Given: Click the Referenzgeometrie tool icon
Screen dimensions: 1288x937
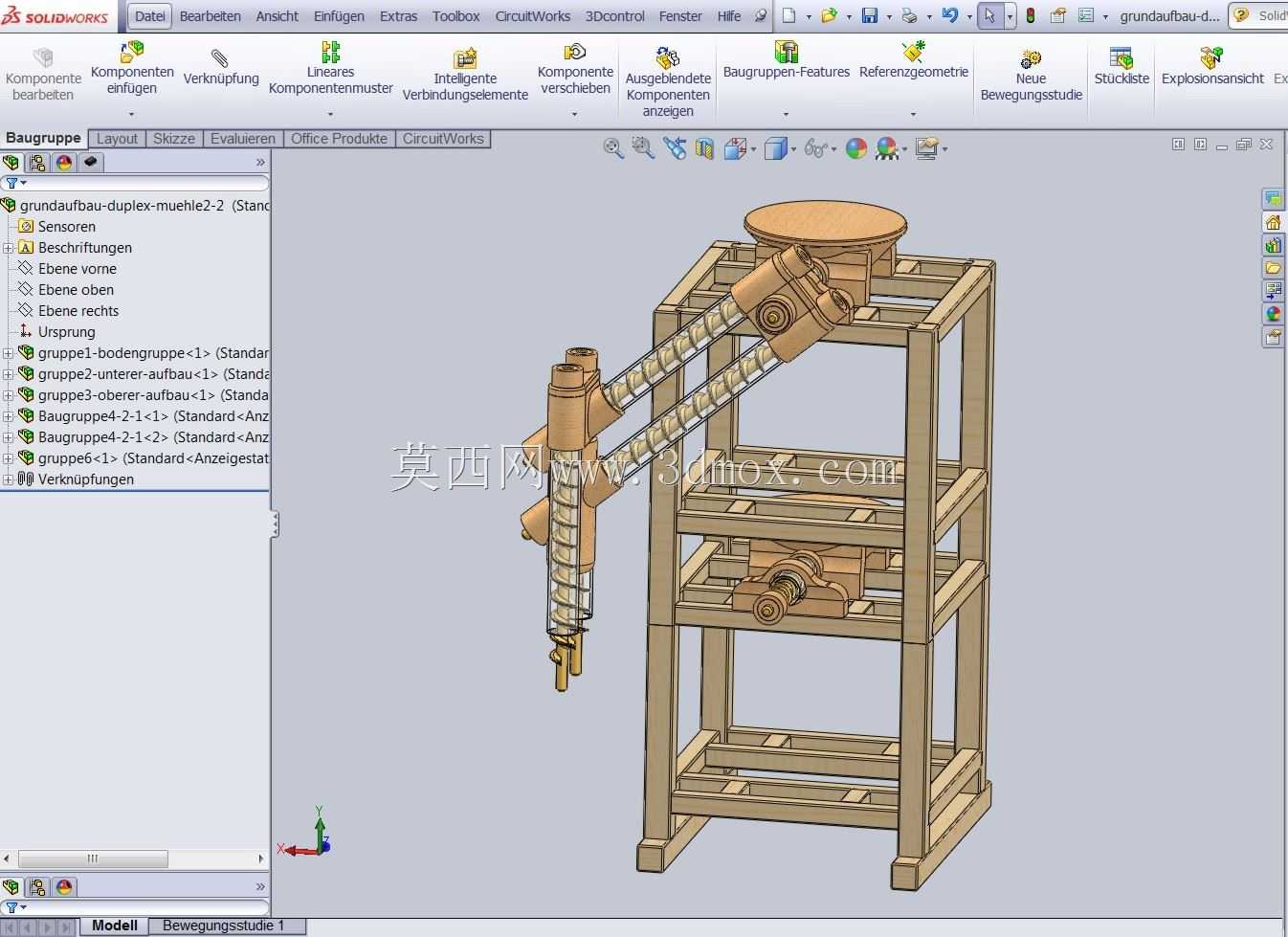Looking at the screenshot, I should [x=914, y=51].
